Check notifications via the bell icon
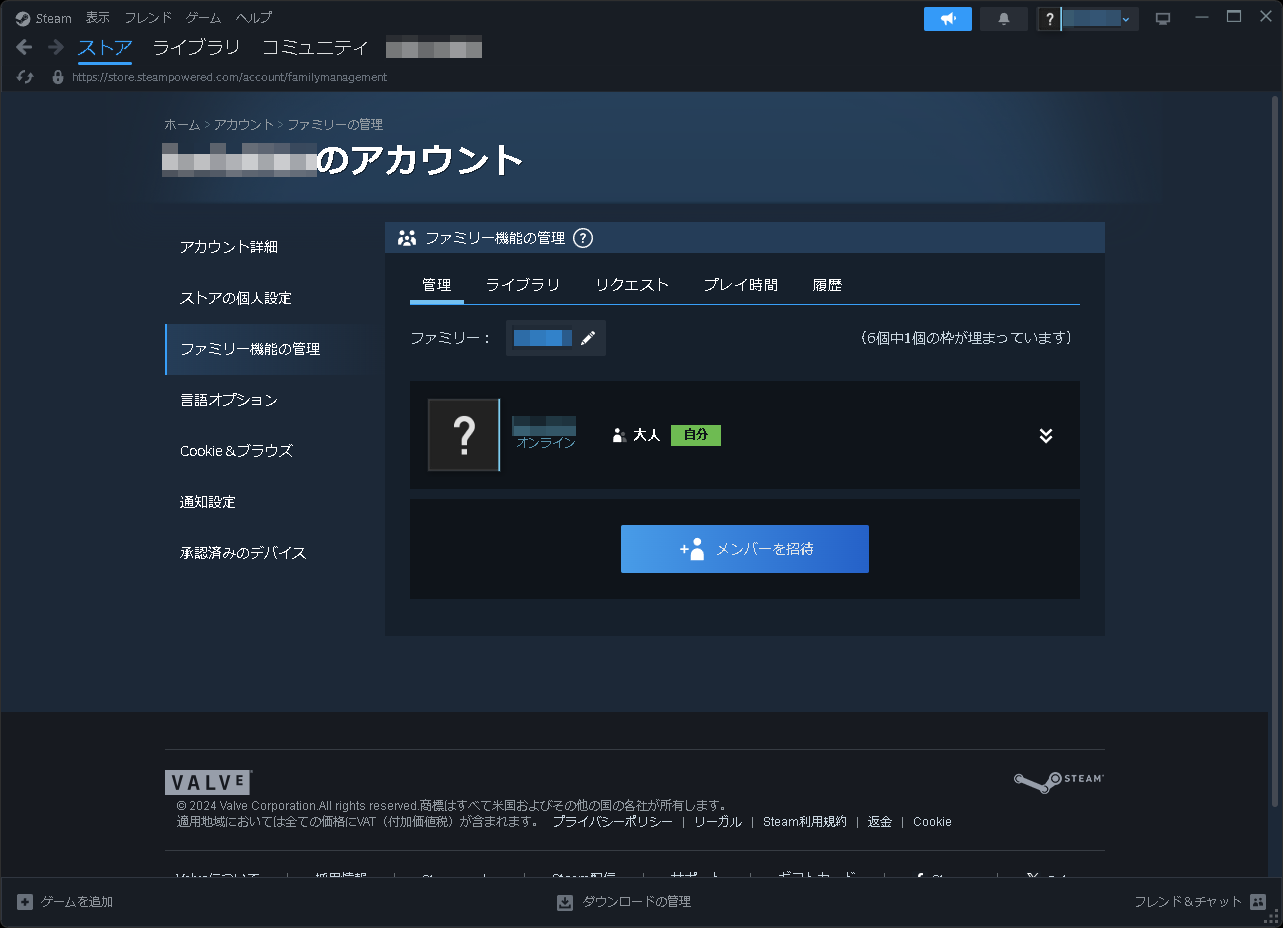The width and height of the screenshot is (1283, 928). 1002,18
